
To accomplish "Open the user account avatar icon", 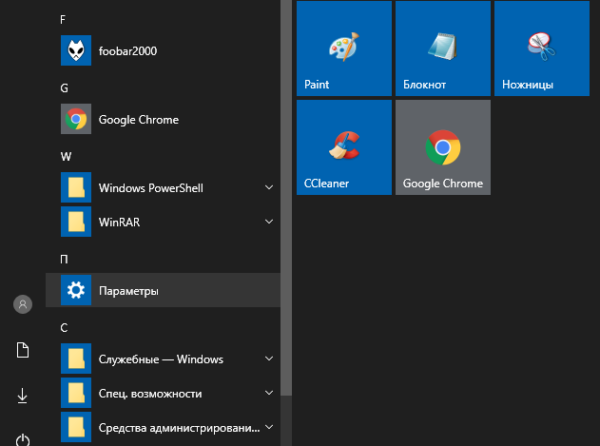I will click(x=23, y=304).
